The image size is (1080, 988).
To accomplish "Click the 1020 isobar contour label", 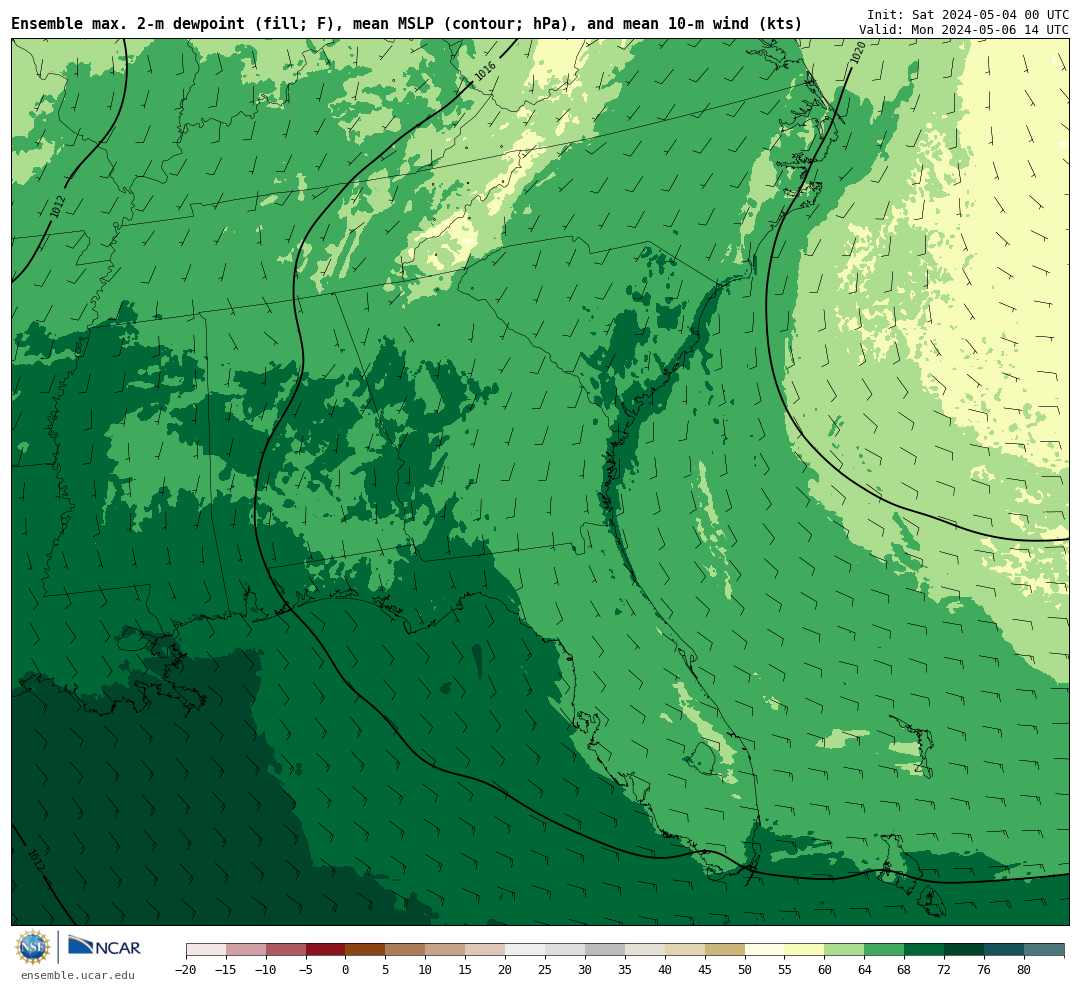I will [858, 53].
